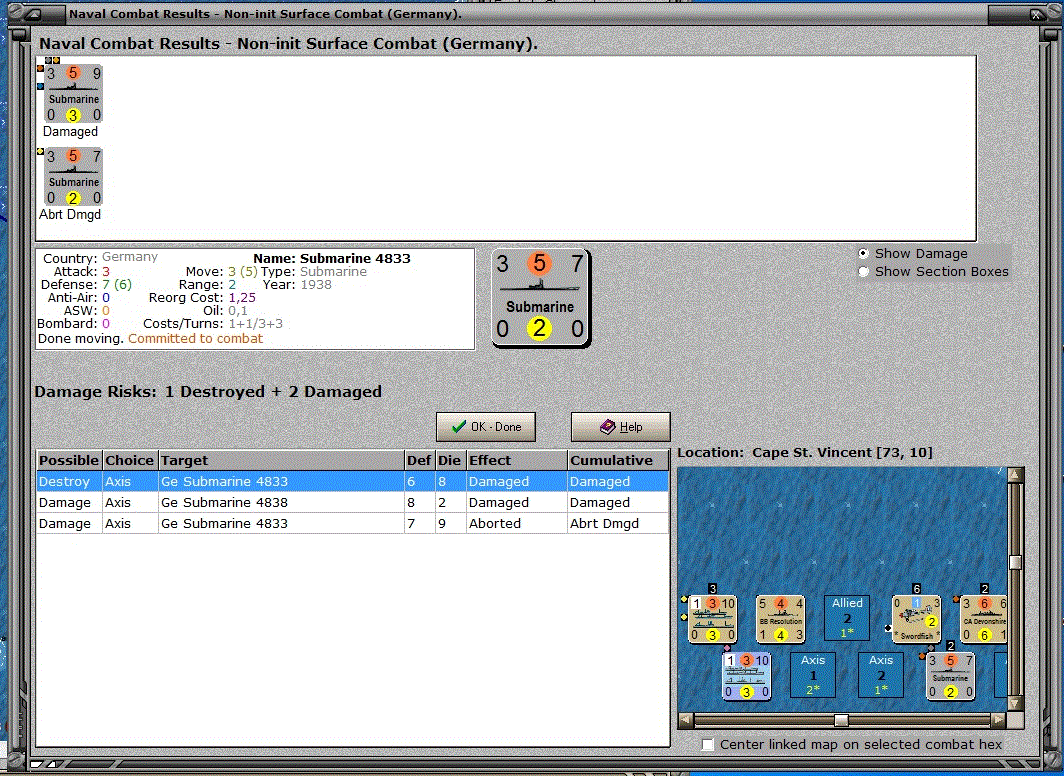Viewport: 1064px width, 776px height.
Task: Click map horizontal scrollbar right arrow
Action: (x=998, y=720)
